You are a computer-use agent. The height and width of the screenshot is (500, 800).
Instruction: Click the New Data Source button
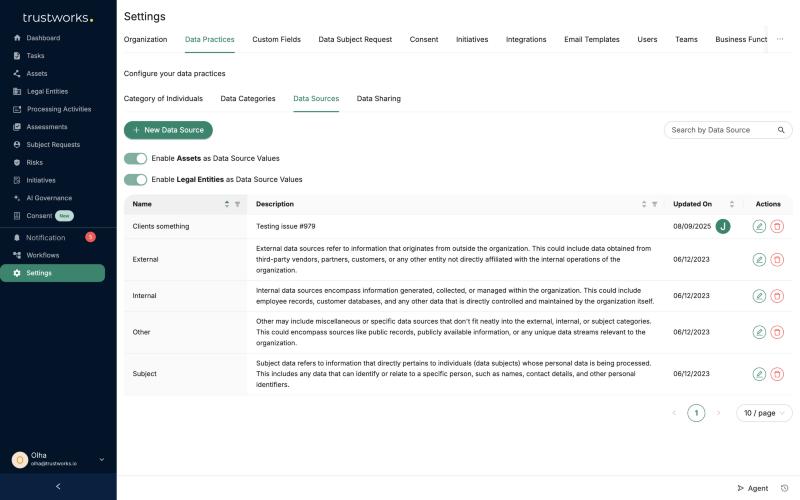(168, 130)
